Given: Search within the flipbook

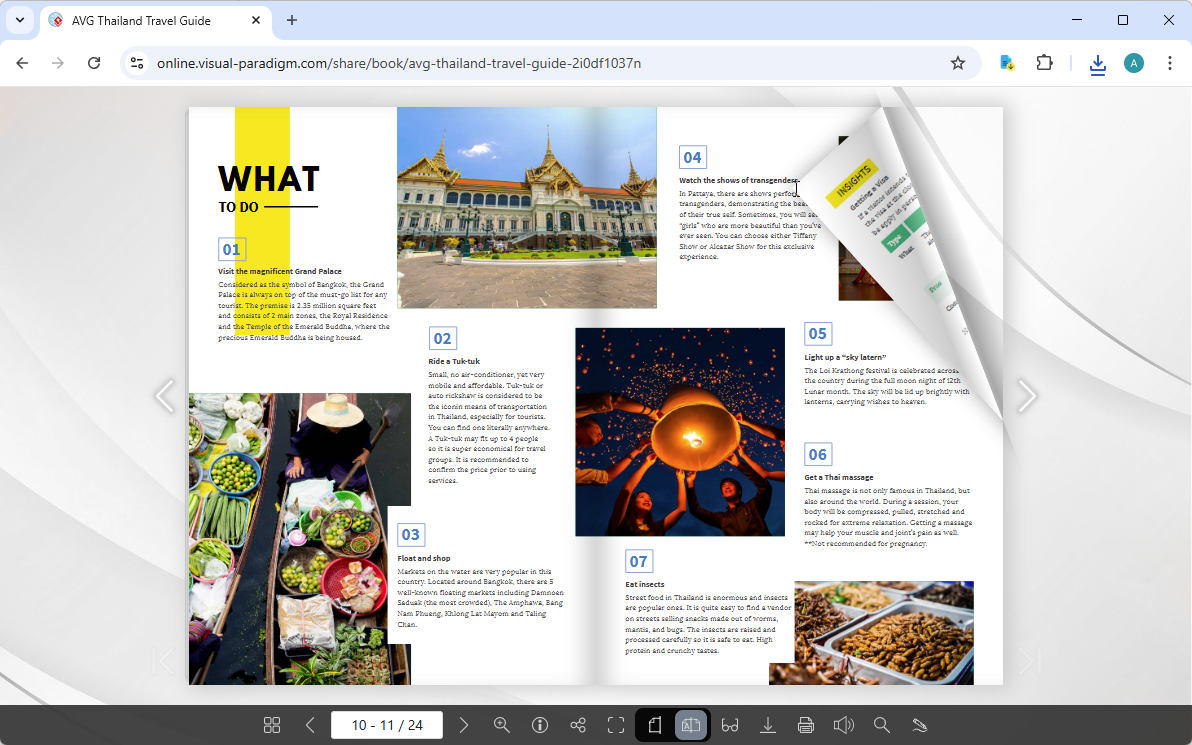Looking at the screenshot, I should point(882,724).
